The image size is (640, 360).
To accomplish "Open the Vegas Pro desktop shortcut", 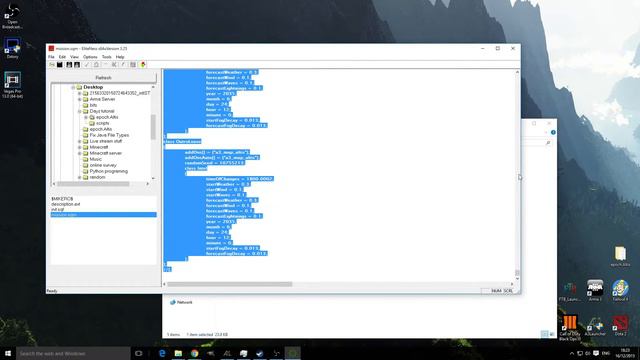I will (12, 85).
